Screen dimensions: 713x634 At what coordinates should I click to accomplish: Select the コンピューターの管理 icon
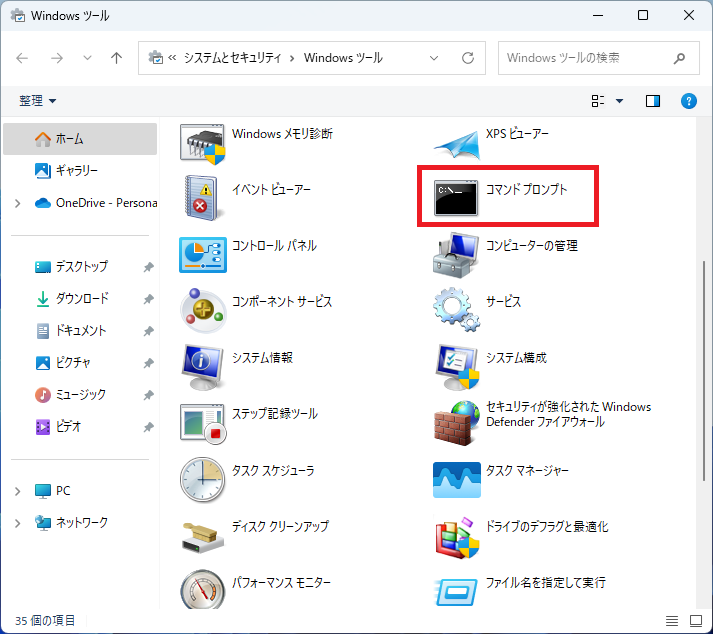456,255
